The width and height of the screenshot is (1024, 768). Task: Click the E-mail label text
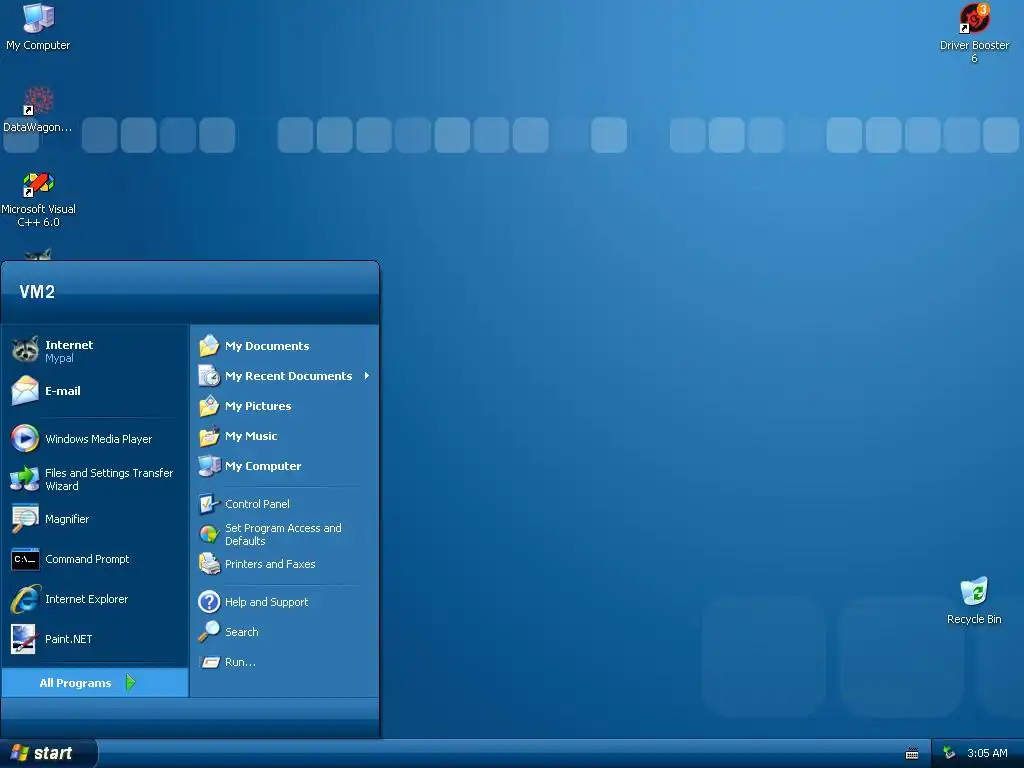pyautogui.click(x=63, y=391)
